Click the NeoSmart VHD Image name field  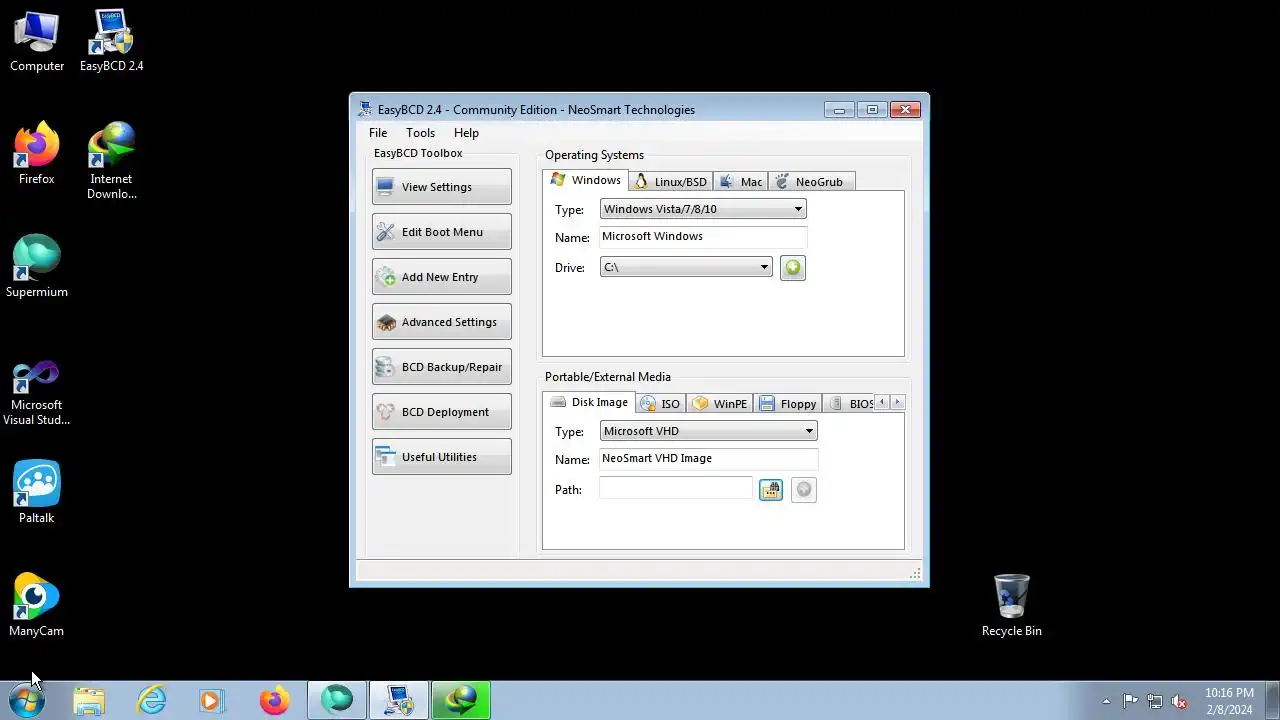[x=708, y=459]
